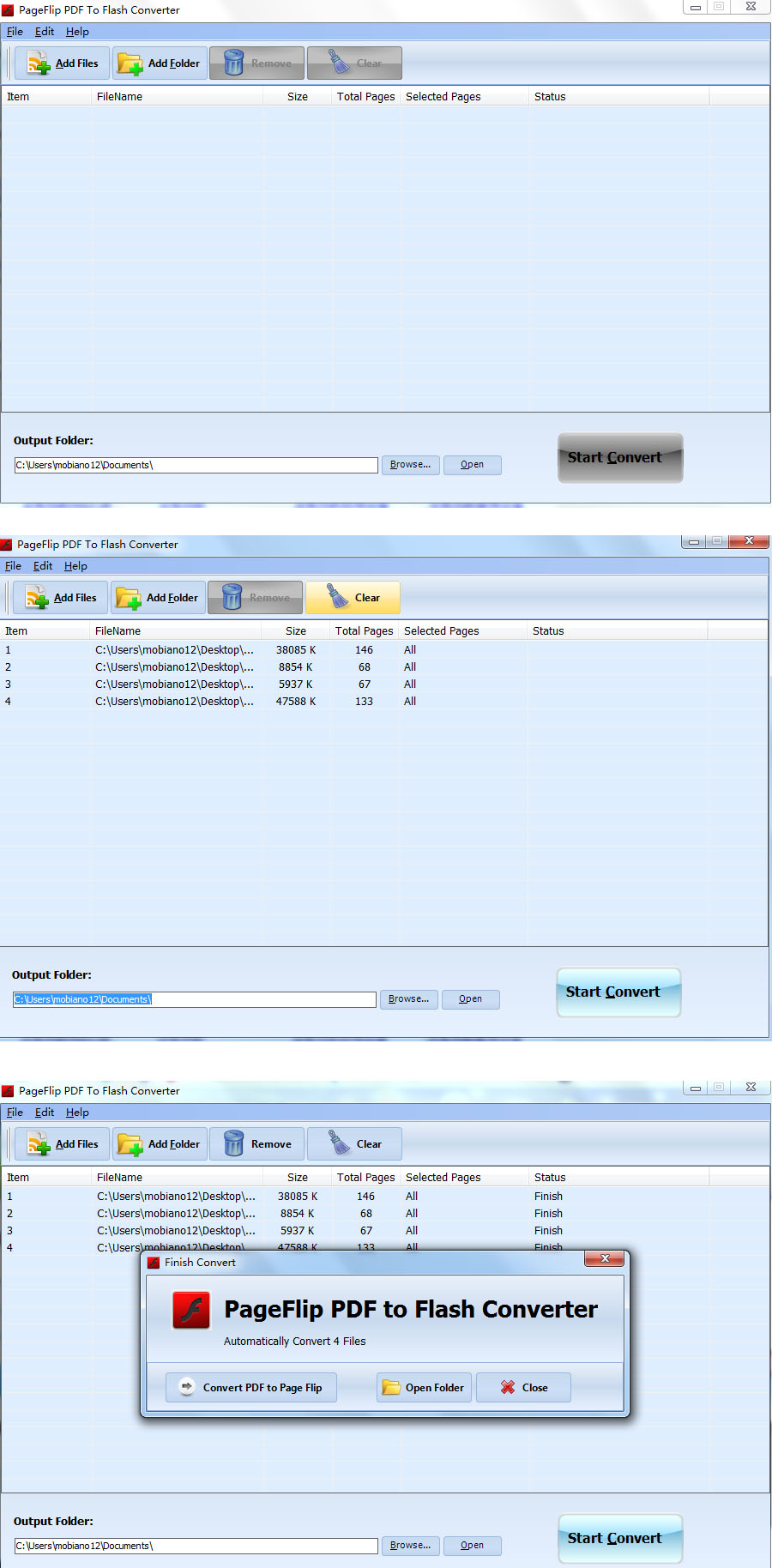Screen dimensions: 772x1568
Task: Click Selected Pages header above rows that have no status
Action: click(462, 631)
